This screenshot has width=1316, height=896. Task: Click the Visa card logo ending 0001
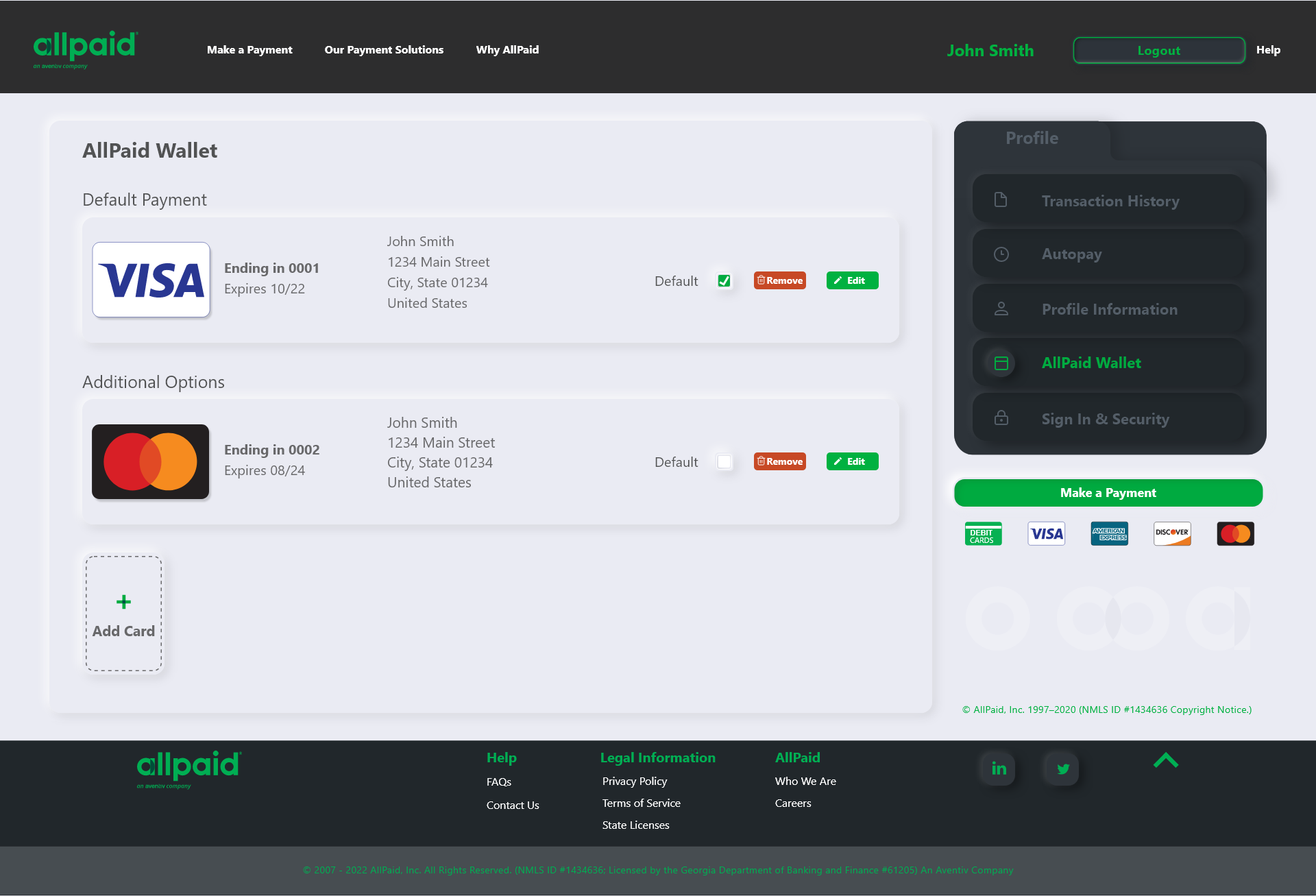(x=151, y=280)
